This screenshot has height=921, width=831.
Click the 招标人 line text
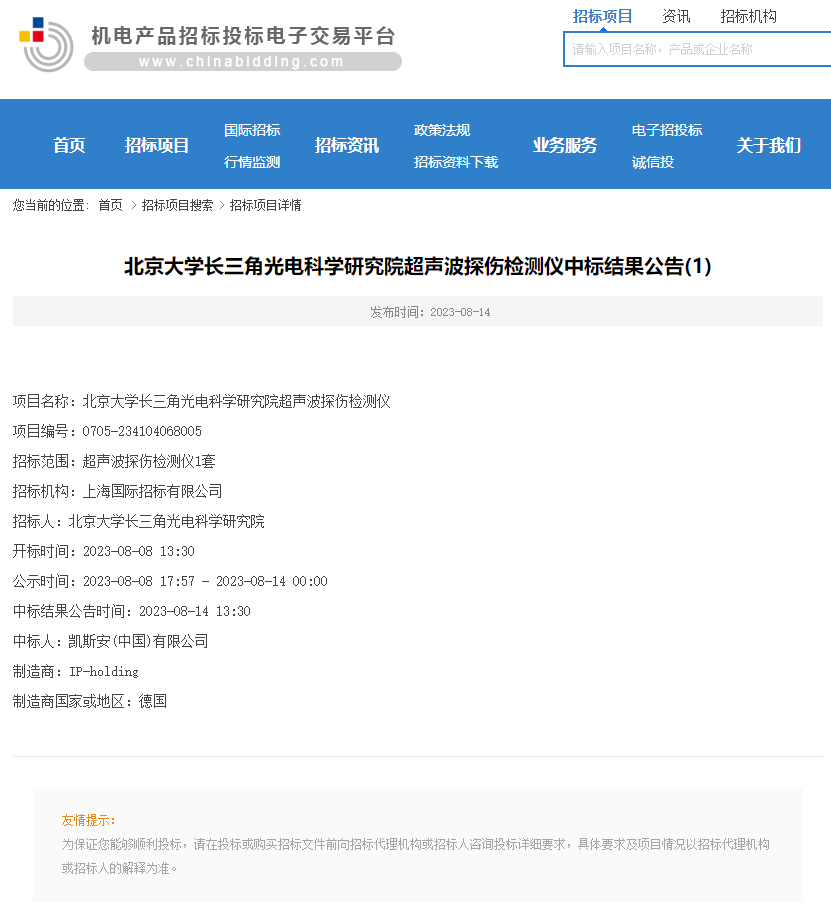(139, 521)
